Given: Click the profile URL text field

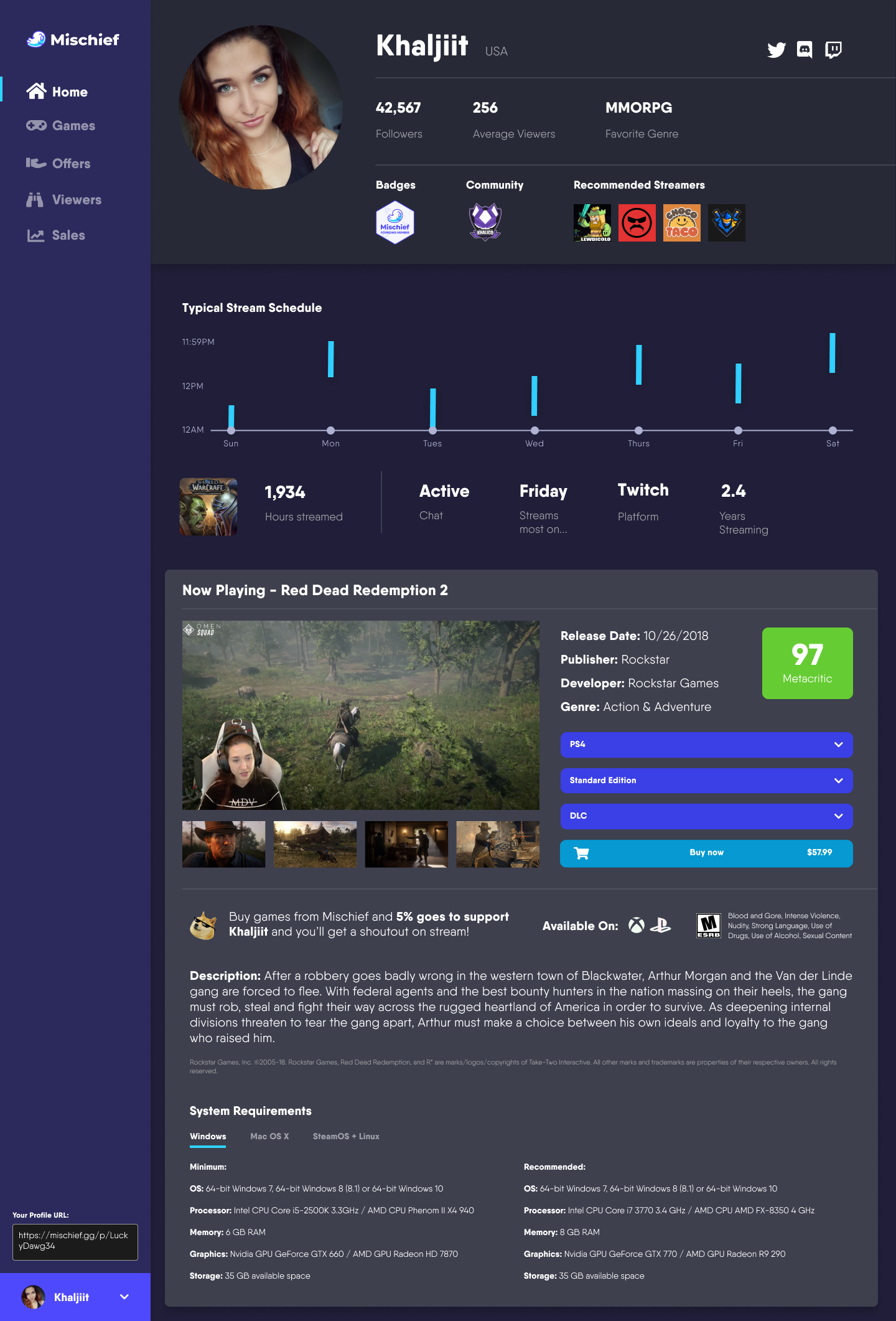Looking at the screenshot, I should [75, 1242].
